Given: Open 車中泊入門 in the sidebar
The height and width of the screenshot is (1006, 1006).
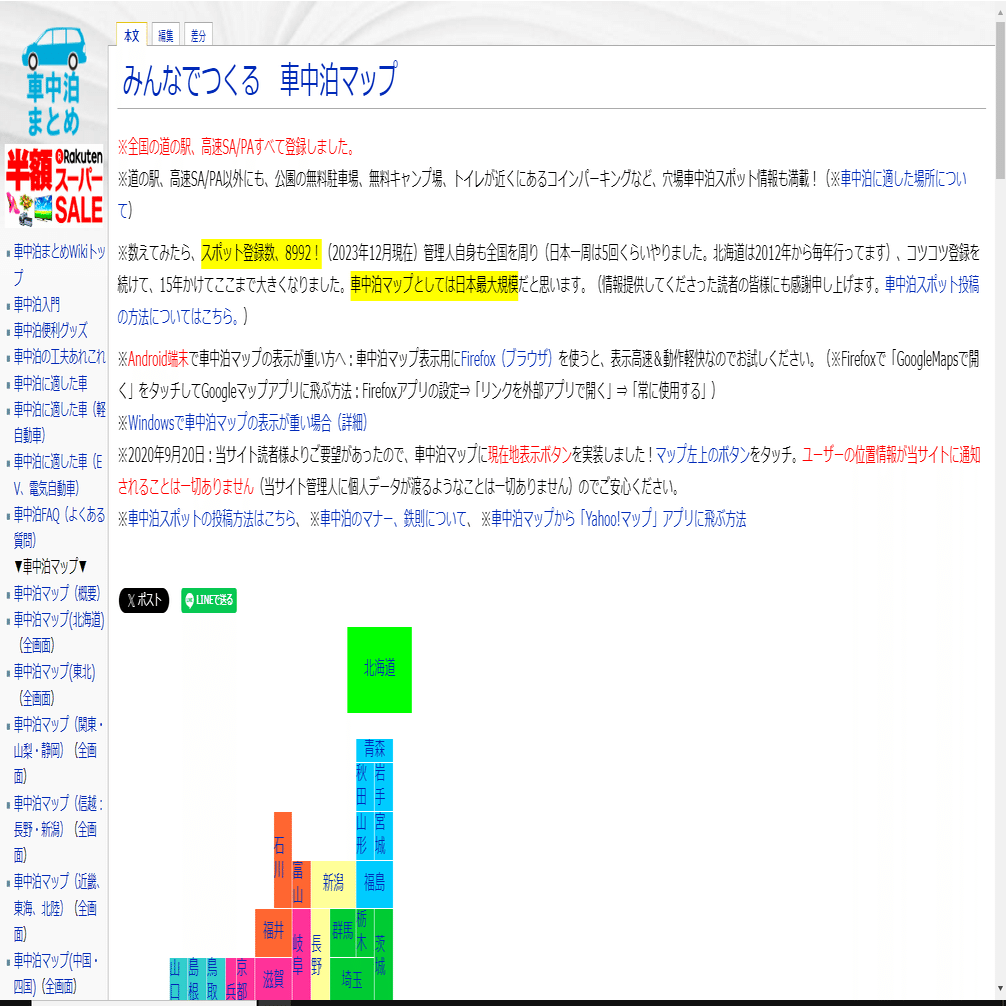Looking at the screenshot, I should click(37, 304).
